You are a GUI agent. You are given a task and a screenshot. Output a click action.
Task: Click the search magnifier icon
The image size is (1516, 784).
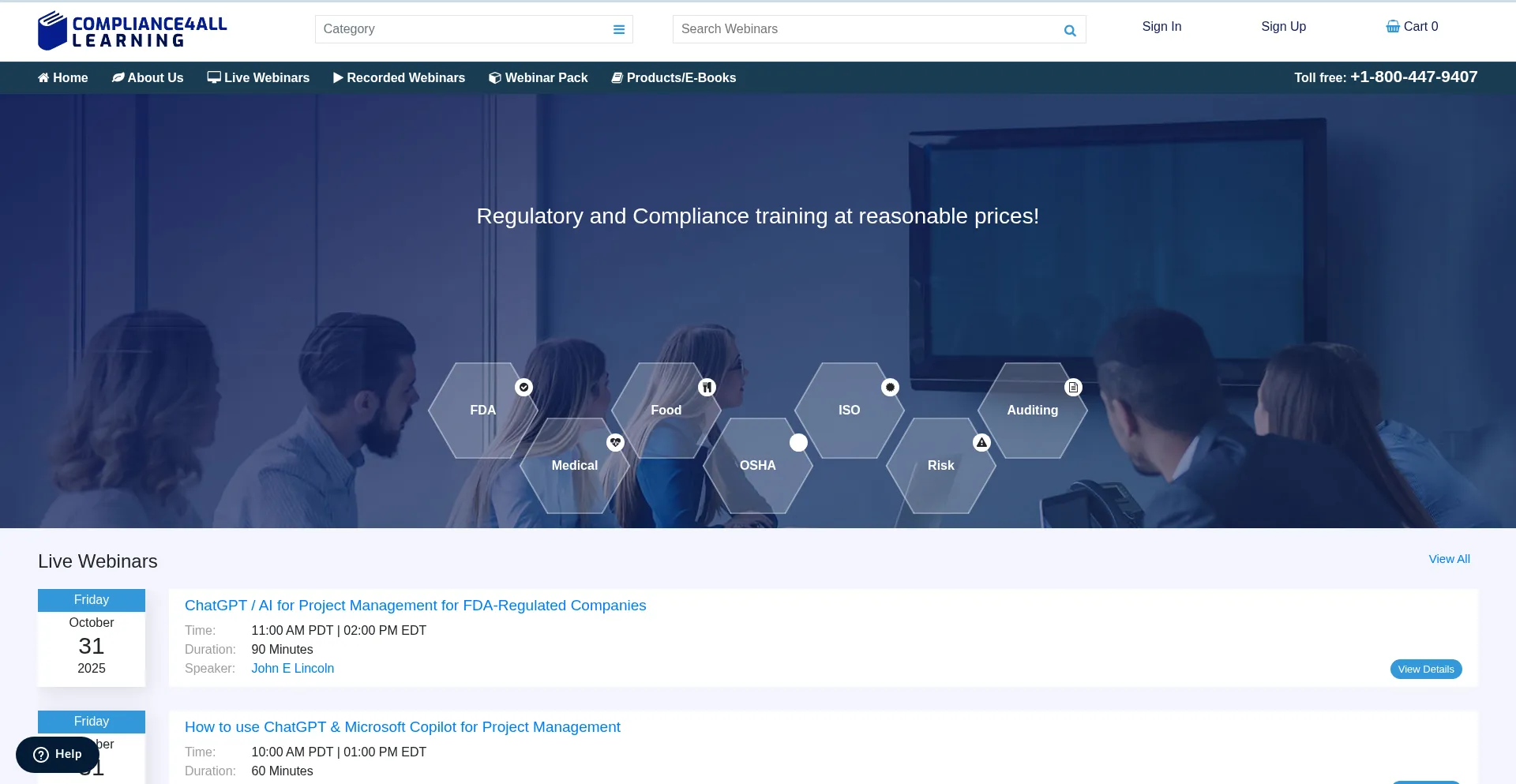(x=1070, y=31)
